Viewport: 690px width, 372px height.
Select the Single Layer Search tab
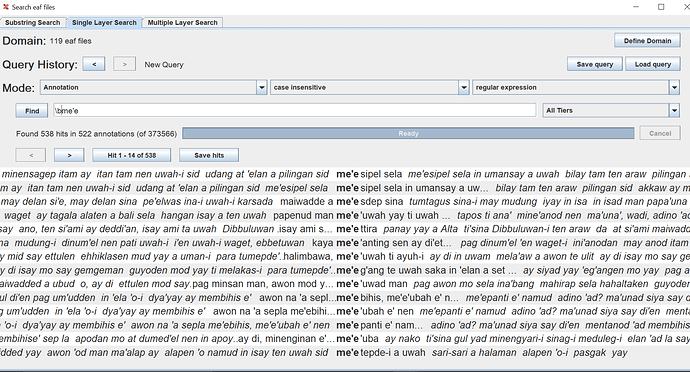pyautogui.click(x=104, y=22)
